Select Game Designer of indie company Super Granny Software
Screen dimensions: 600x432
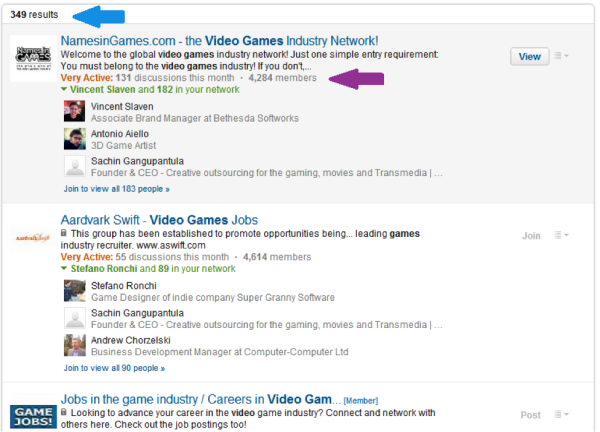213,297
